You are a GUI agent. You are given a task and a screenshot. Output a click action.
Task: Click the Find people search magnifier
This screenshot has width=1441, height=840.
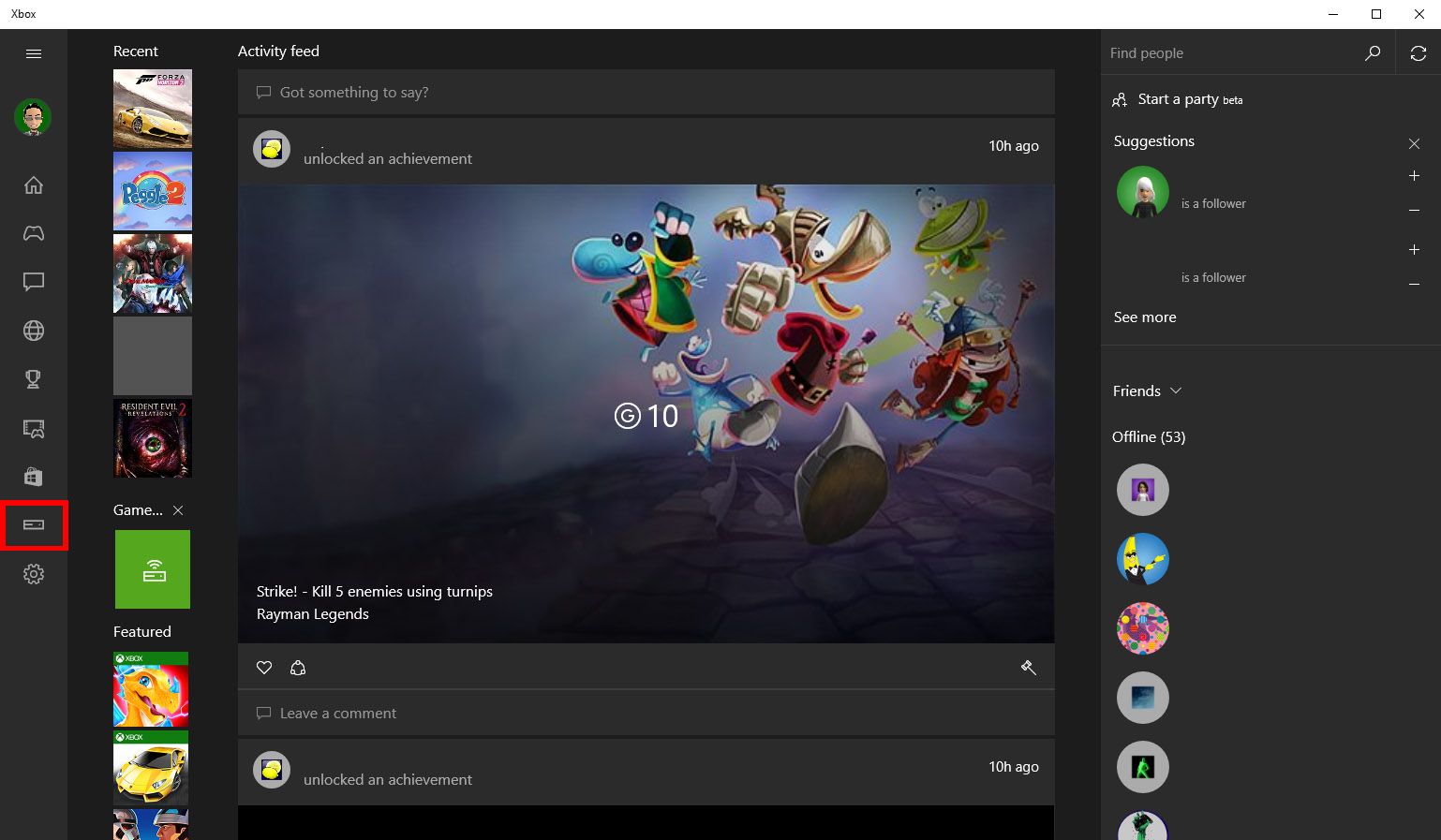1373,52
